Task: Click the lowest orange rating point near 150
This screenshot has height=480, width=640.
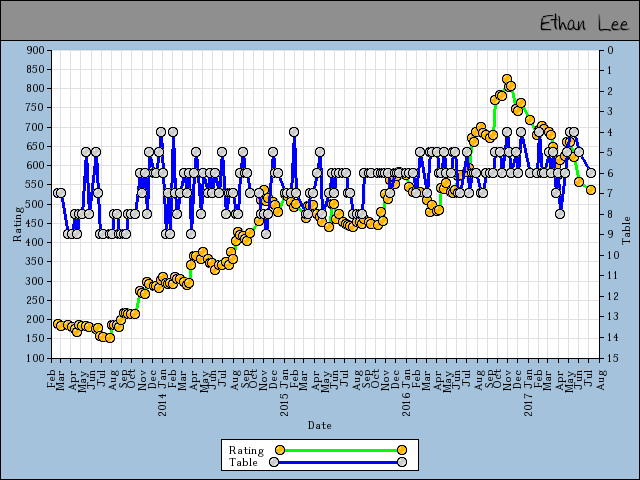Action: point(110,338)
